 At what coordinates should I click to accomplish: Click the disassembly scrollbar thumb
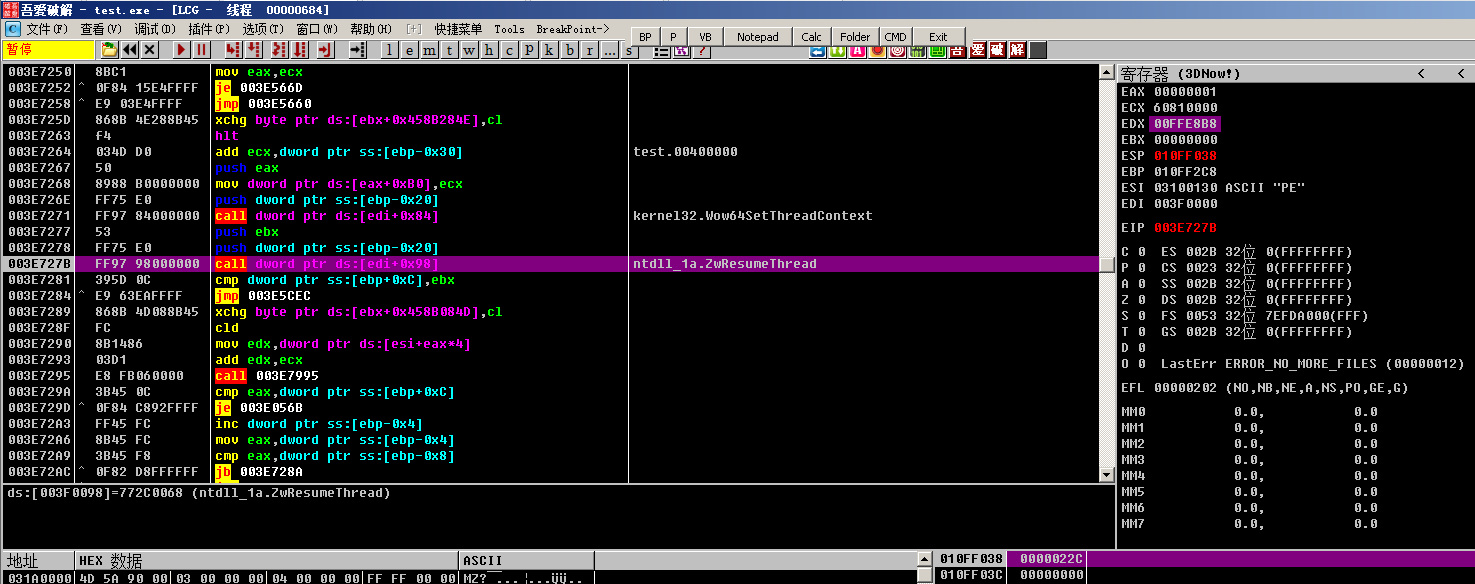point(1106,264)
